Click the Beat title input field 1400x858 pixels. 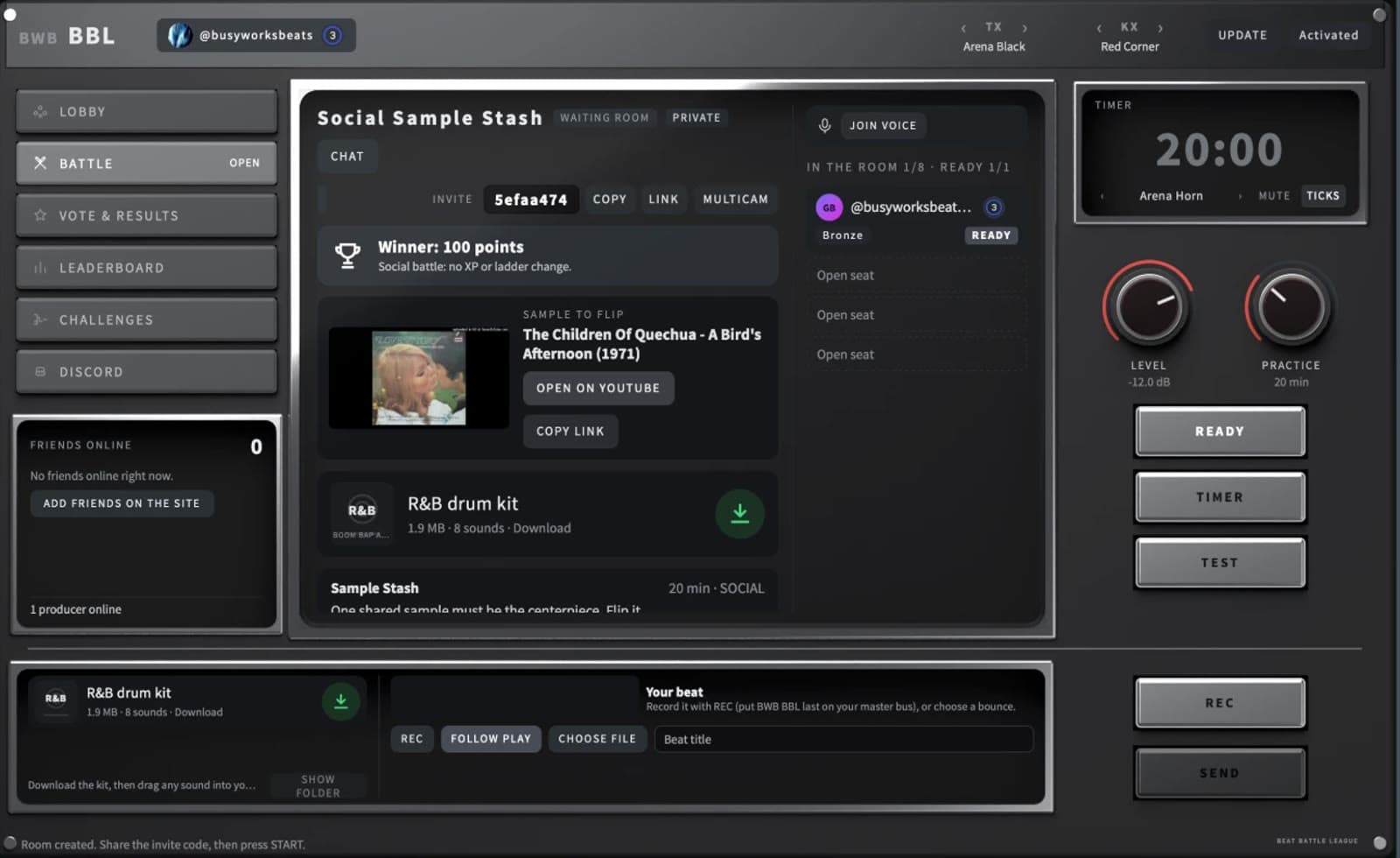tap(843, 739)
